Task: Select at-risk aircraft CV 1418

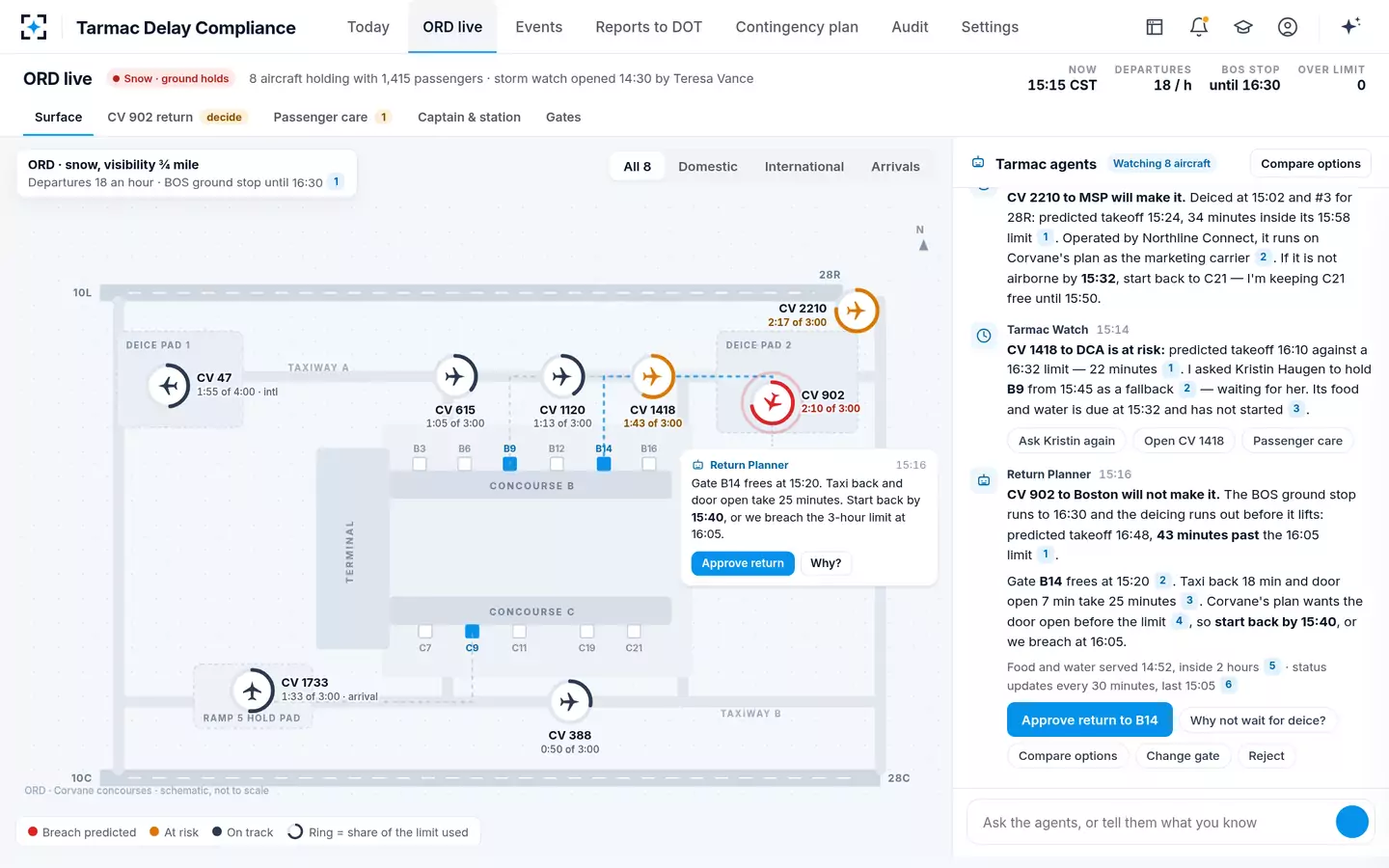Action: (x=653, y=376)
